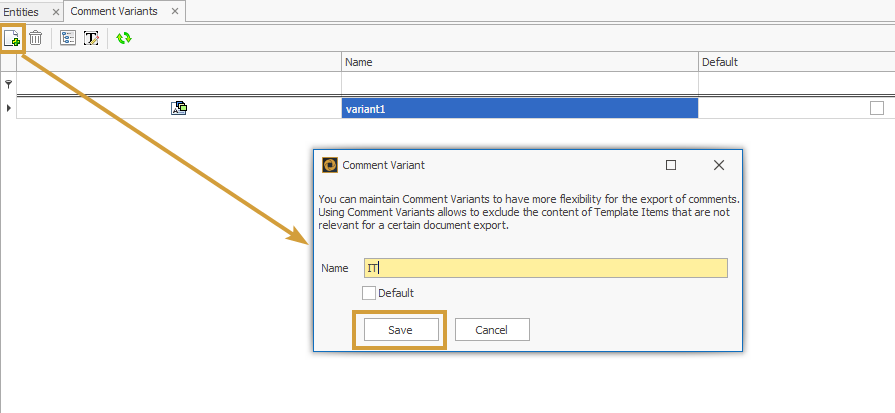Viewport: 895px width, 413px height.
Task: Sort by the Name column header
Action: tap(519, 62)
